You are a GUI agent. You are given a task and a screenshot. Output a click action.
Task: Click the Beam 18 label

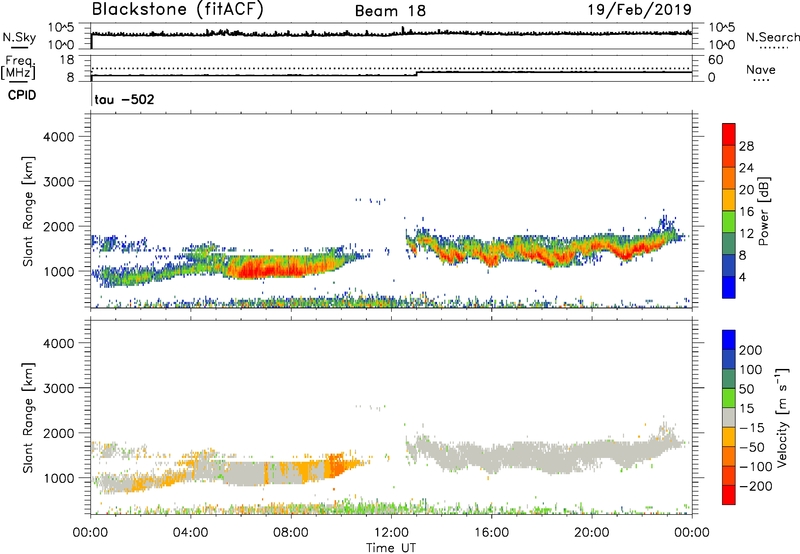click(390, 11)
